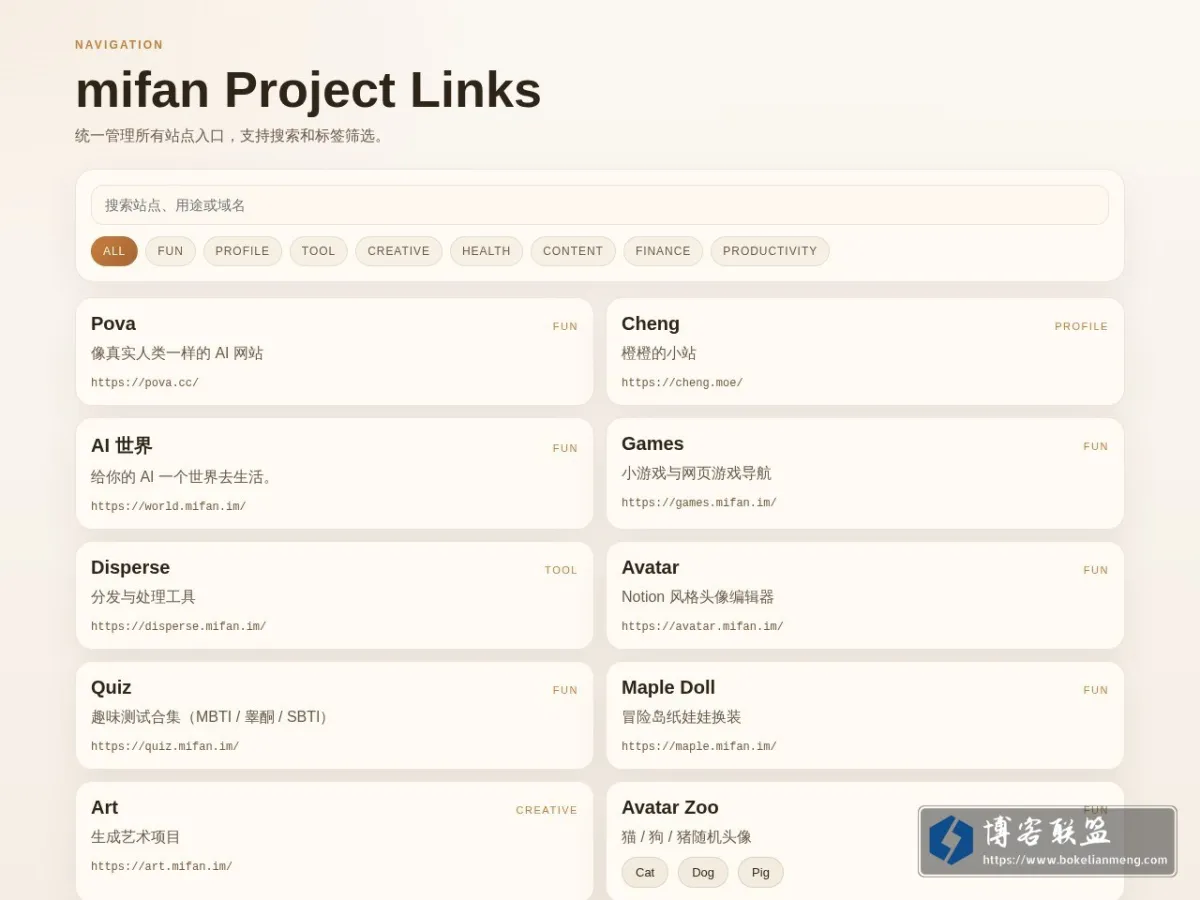Open the Avatar Zoo card title
This screenshot has width=1200, height=900.
coord(669,807)
